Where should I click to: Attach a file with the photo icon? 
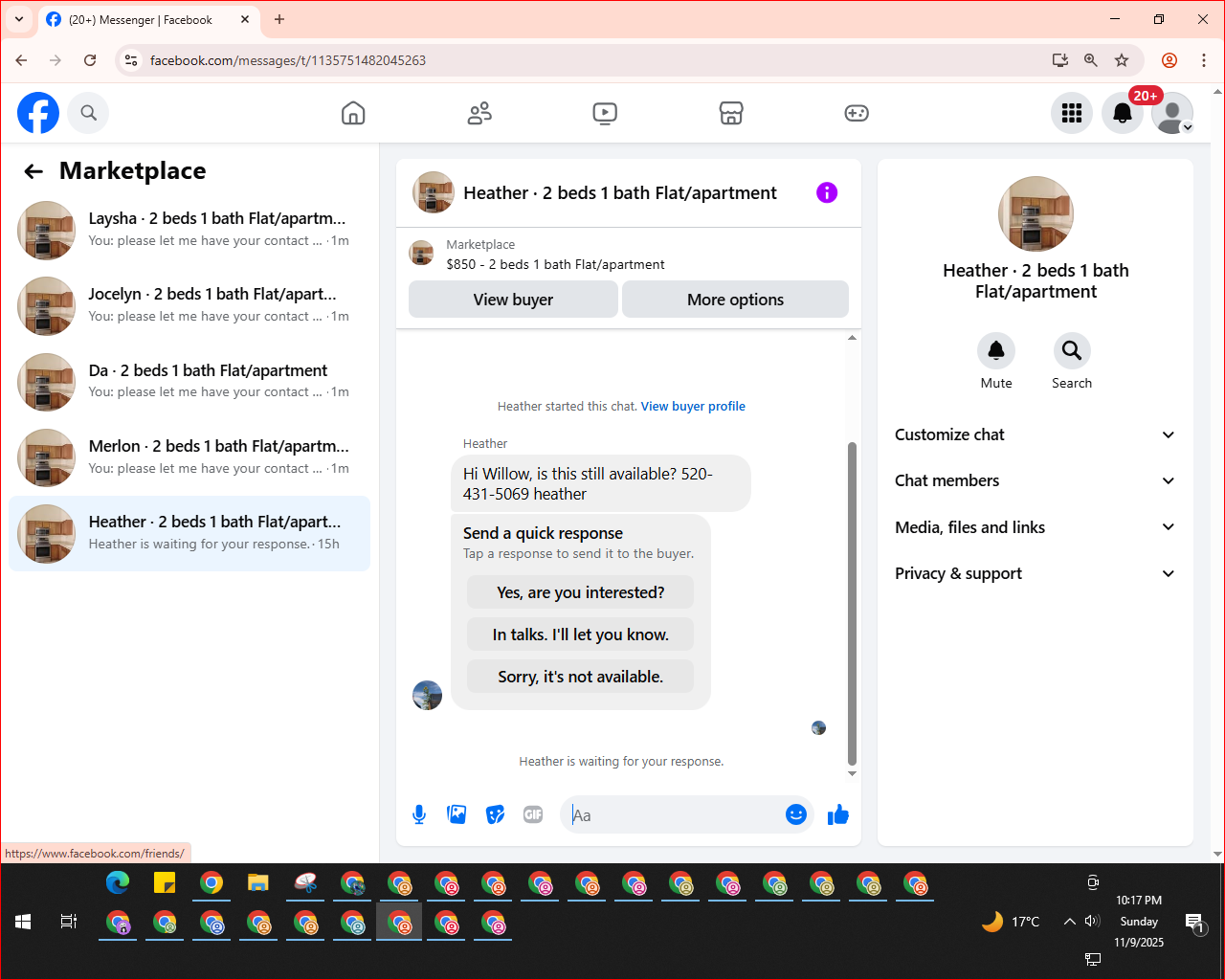457,814
